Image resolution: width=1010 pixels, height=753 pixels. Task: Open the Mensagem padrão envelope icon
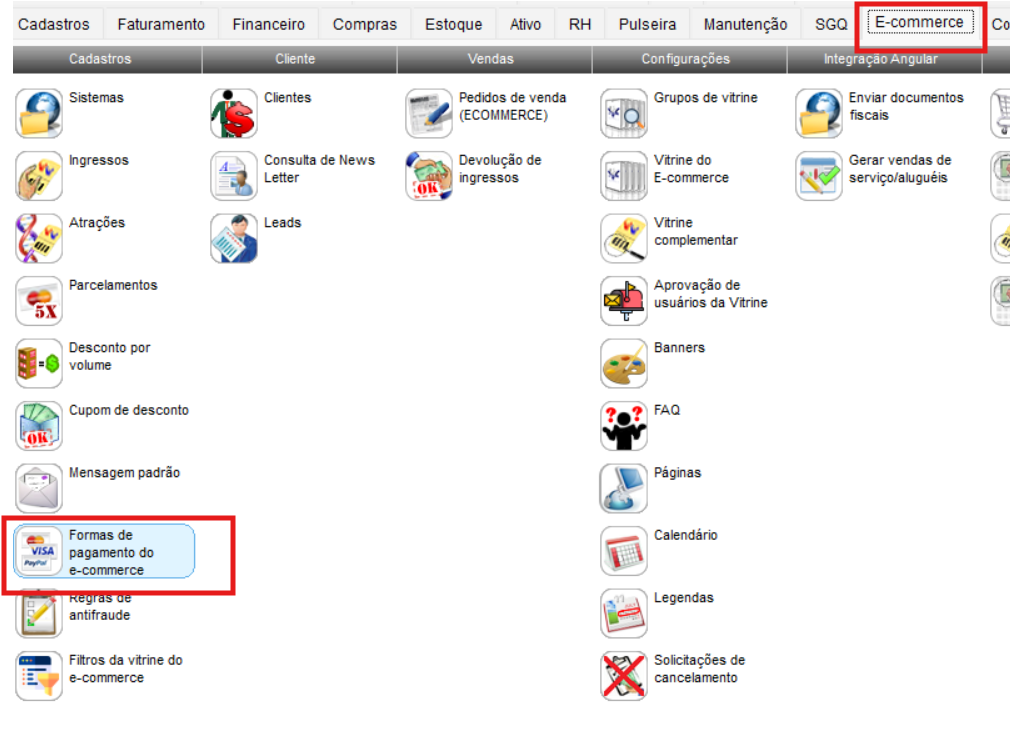click(39, 488)
